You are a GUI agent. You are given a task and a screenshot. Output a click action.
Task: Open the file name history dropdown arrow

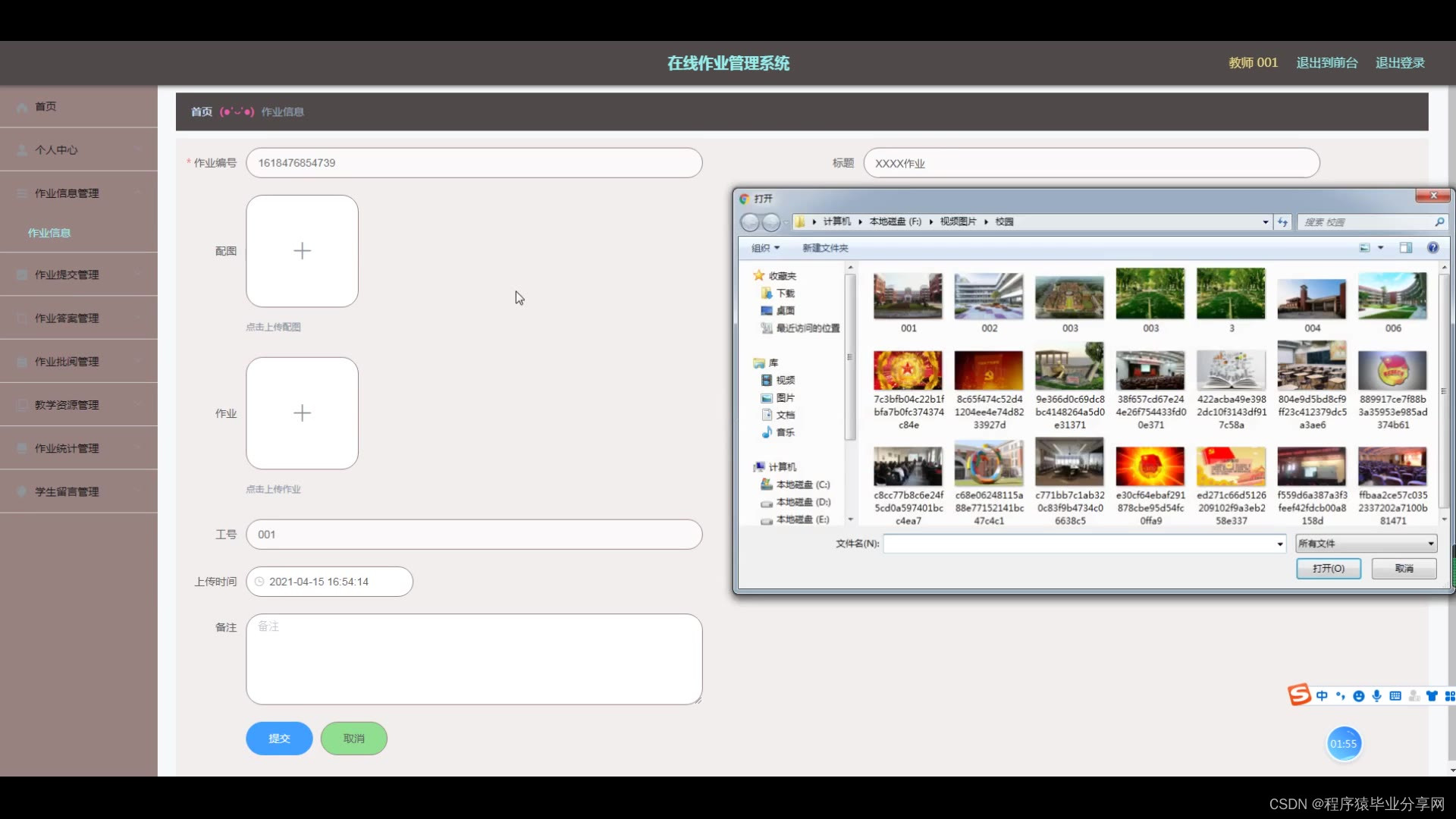point(1279,544)
